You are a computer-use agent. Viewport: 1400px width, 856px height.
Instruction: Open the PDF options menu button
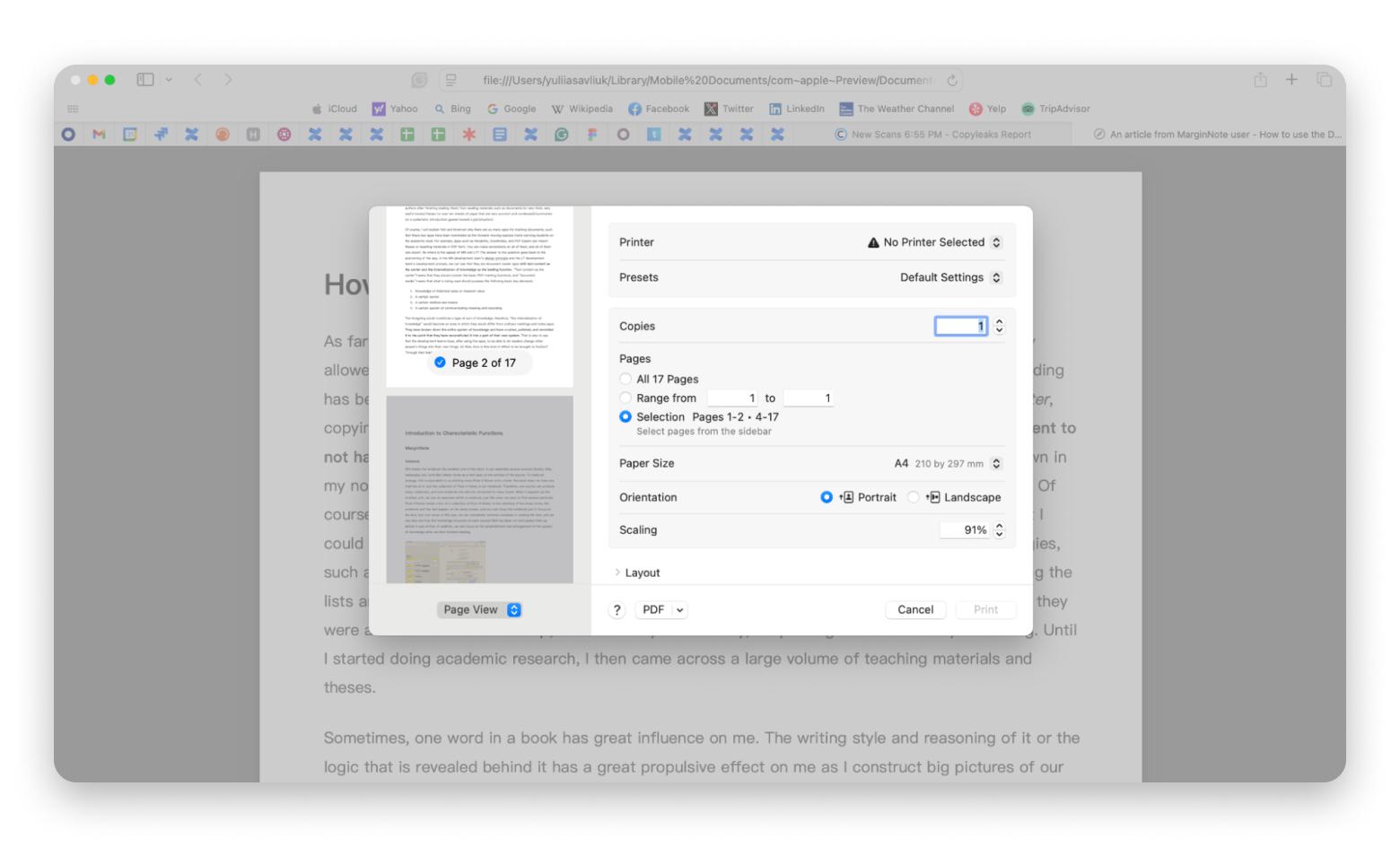661,610
